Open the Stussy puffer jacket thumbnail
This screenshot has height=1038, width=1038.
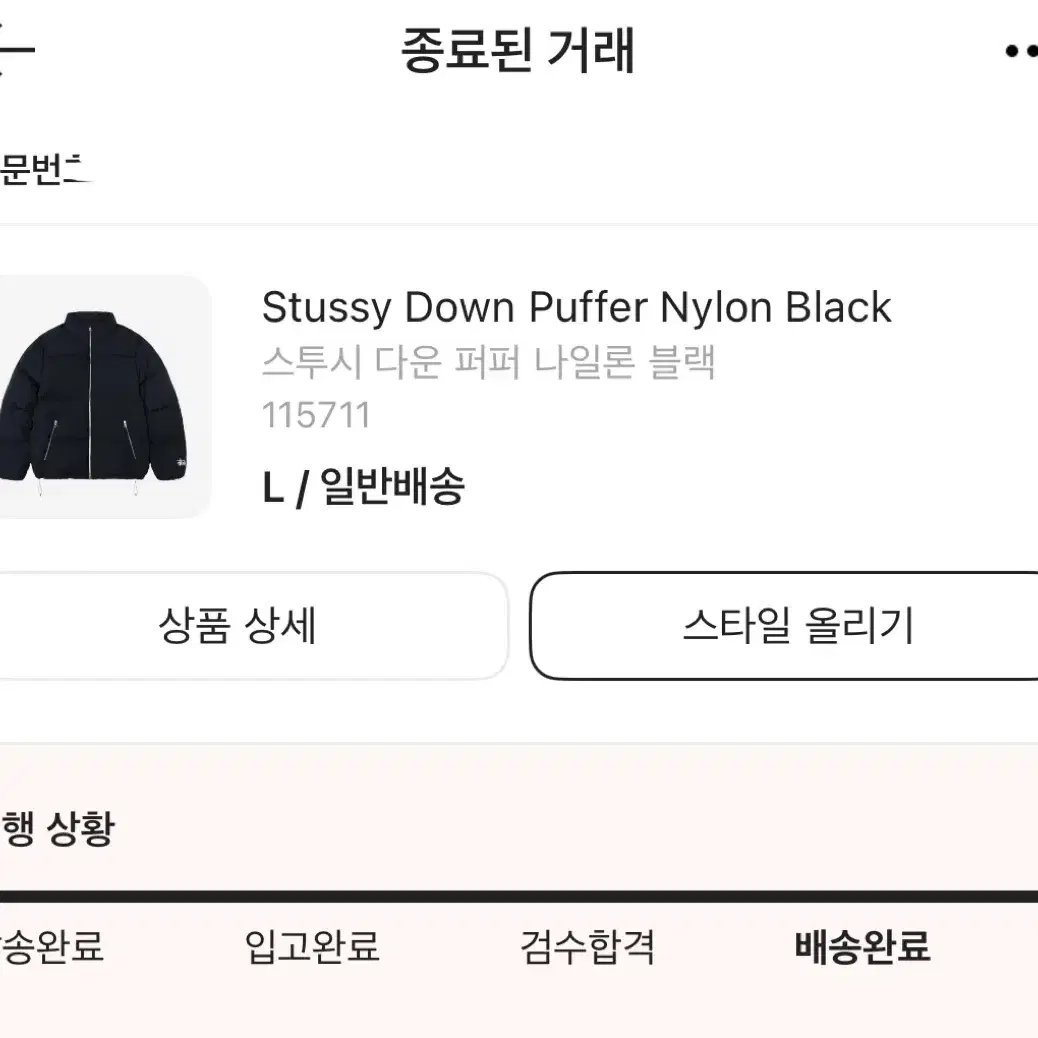coord(105,397)
